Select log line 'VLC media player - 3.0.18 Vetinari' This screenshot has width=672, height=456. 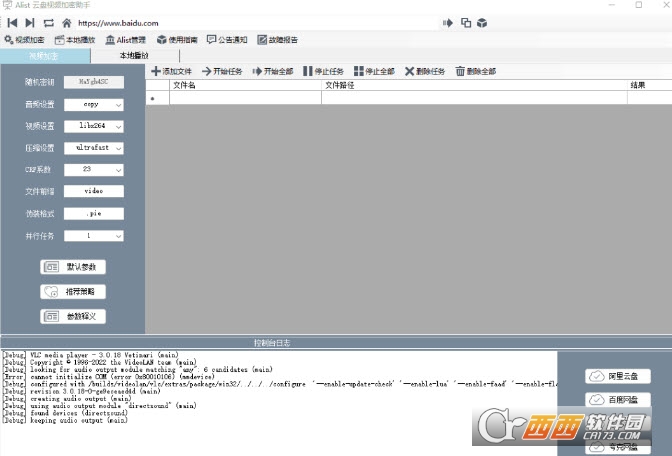tap(90, 355)
